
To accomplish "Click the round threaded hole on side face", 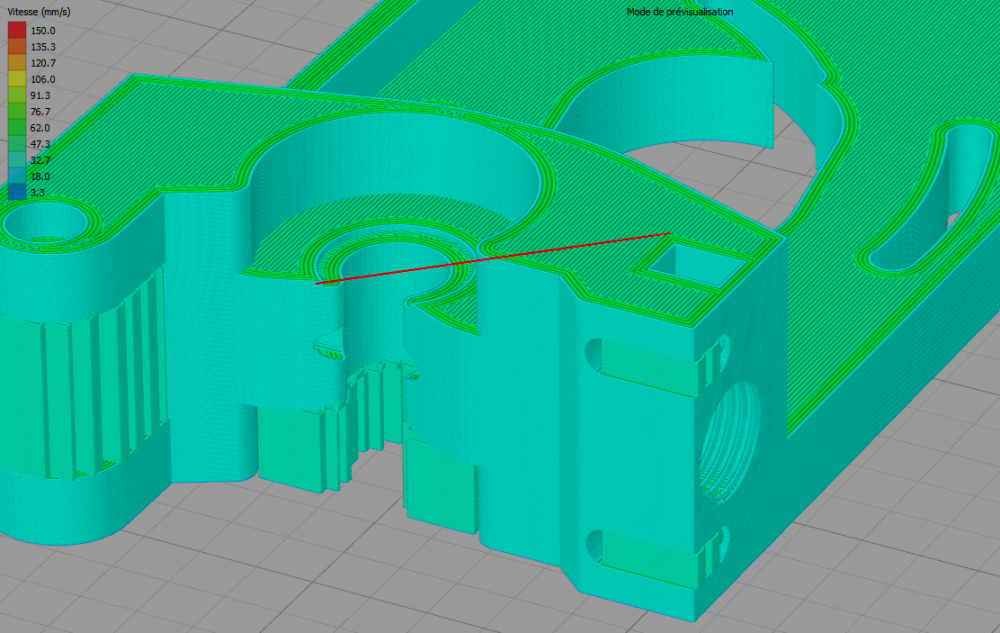I will click(730, 442).
